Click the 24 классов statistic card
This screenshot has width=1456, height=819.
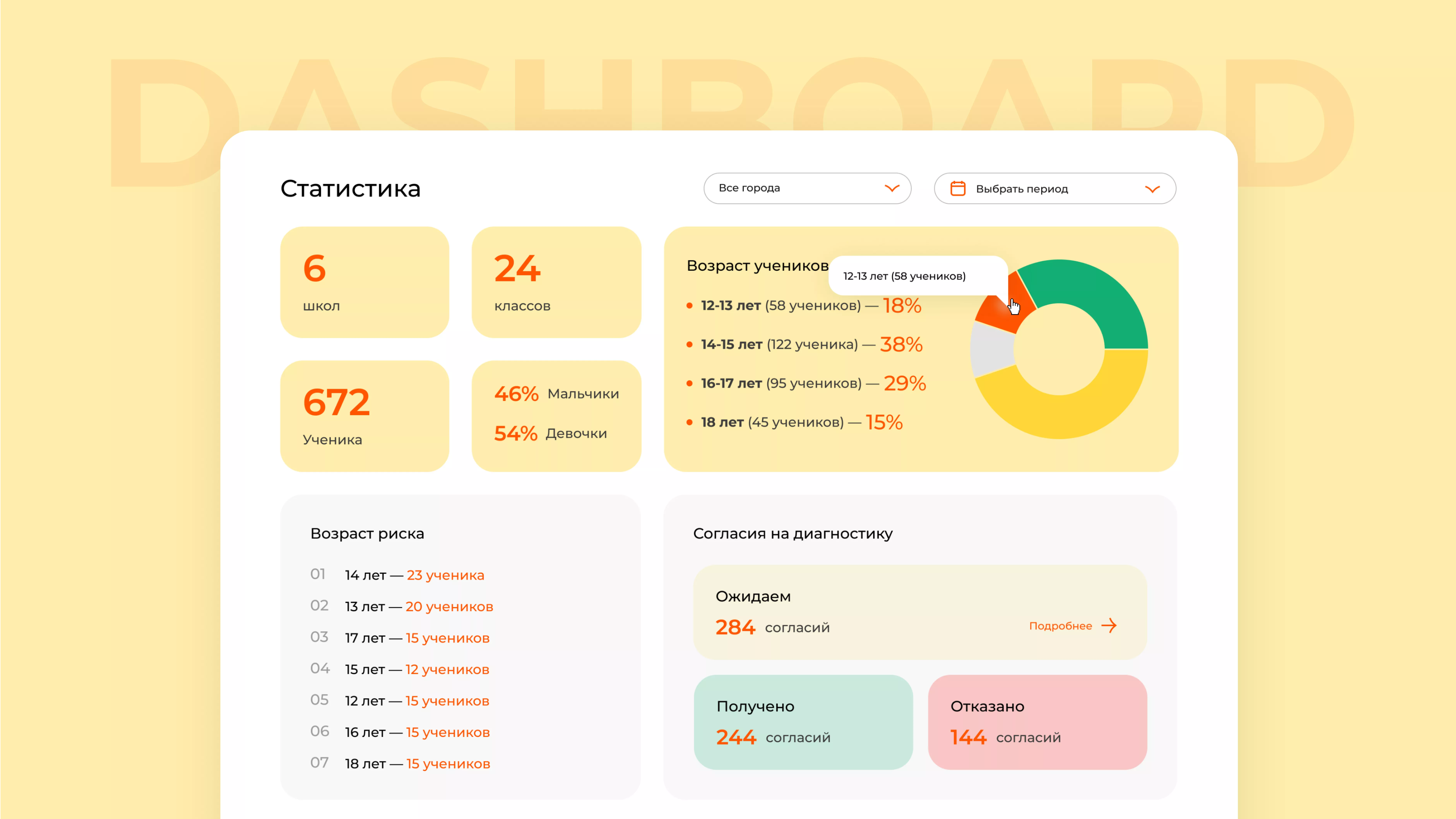coord(556,282)
